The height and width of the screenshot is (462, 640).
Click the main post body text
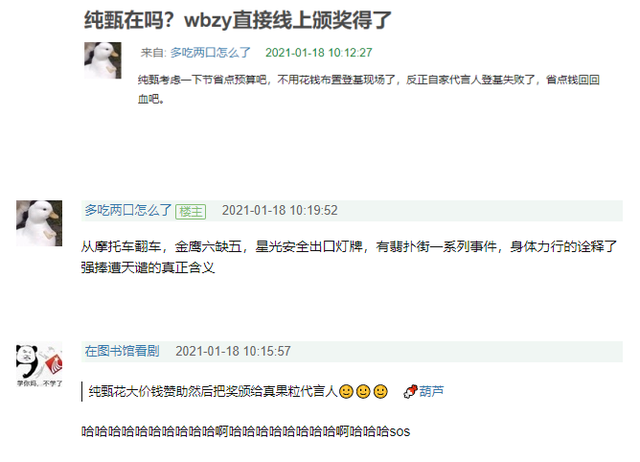click(368, 89)
